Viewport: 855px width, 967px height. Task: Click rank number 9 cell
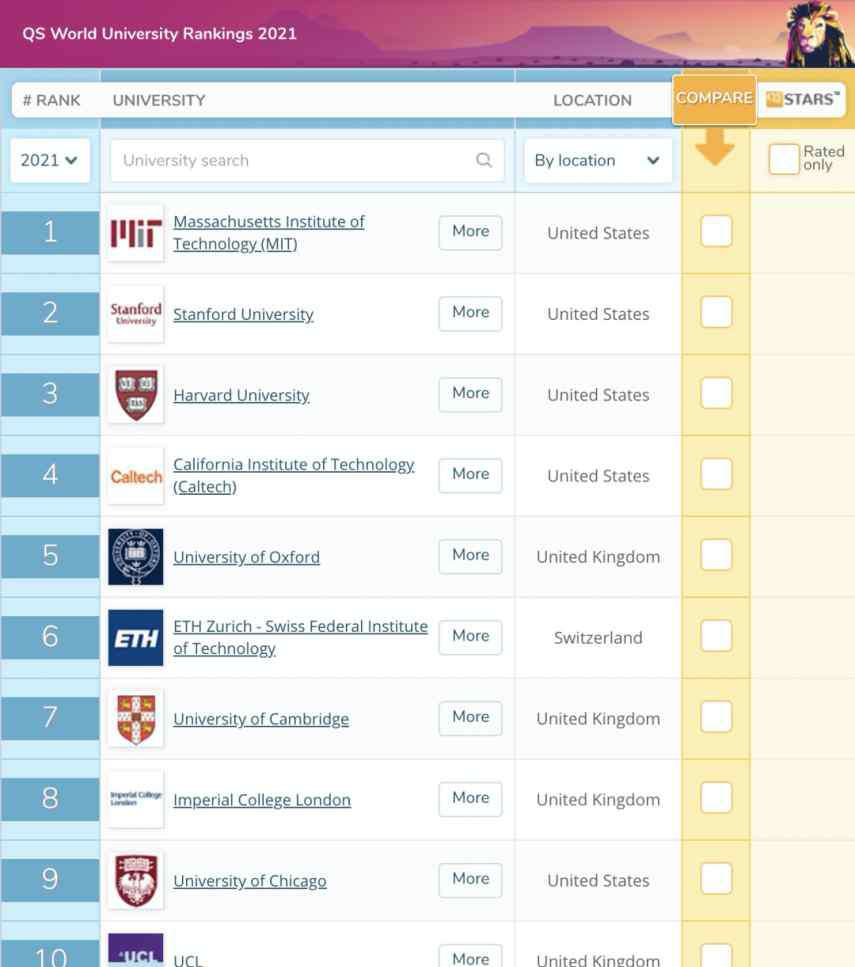pyautogui.click(x=50, y=879)
